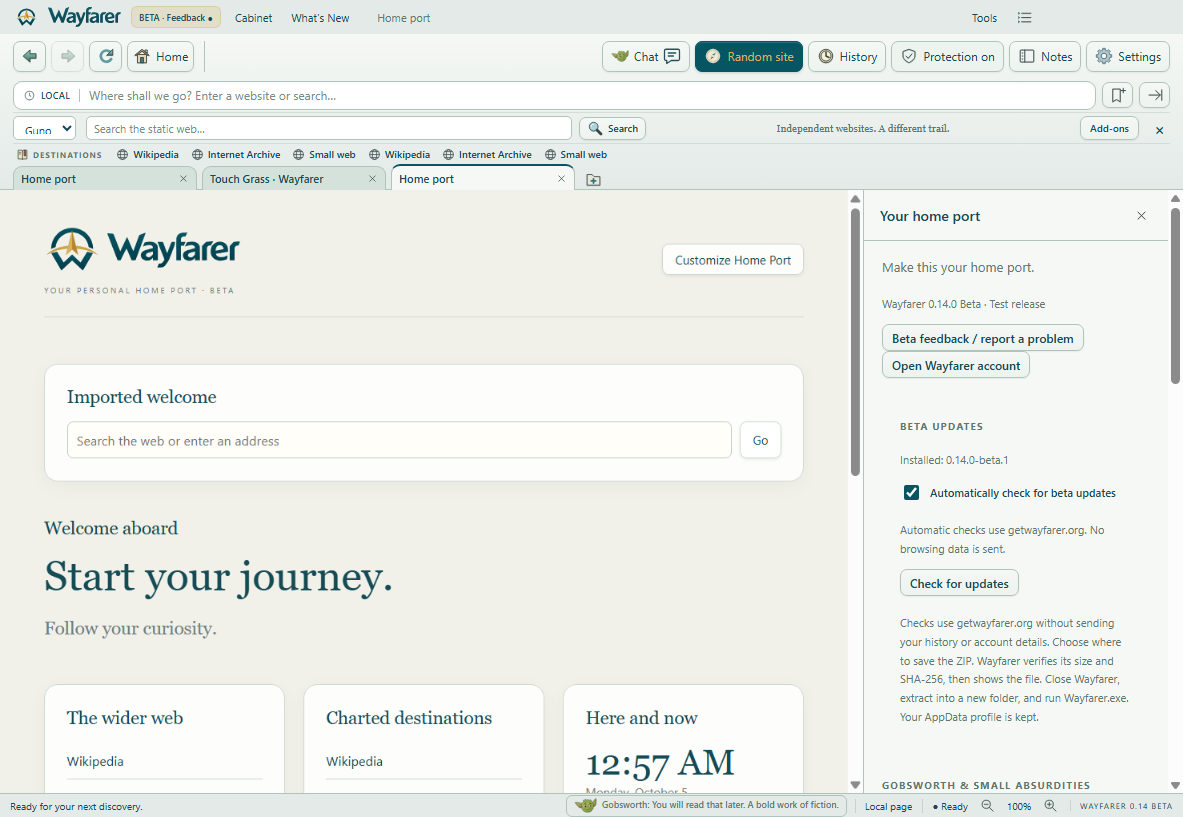Click Installed: 0.14.0-beta.1 text
1183x817 pixels.
(x=954, y=459)
